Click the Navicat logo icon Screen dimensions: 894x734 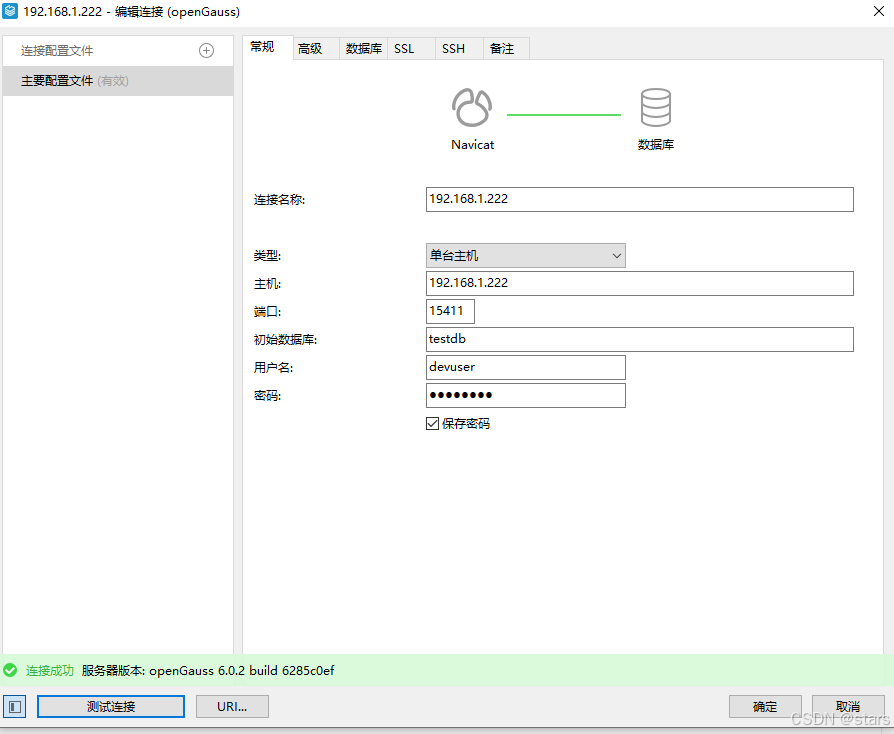[472, 107]
